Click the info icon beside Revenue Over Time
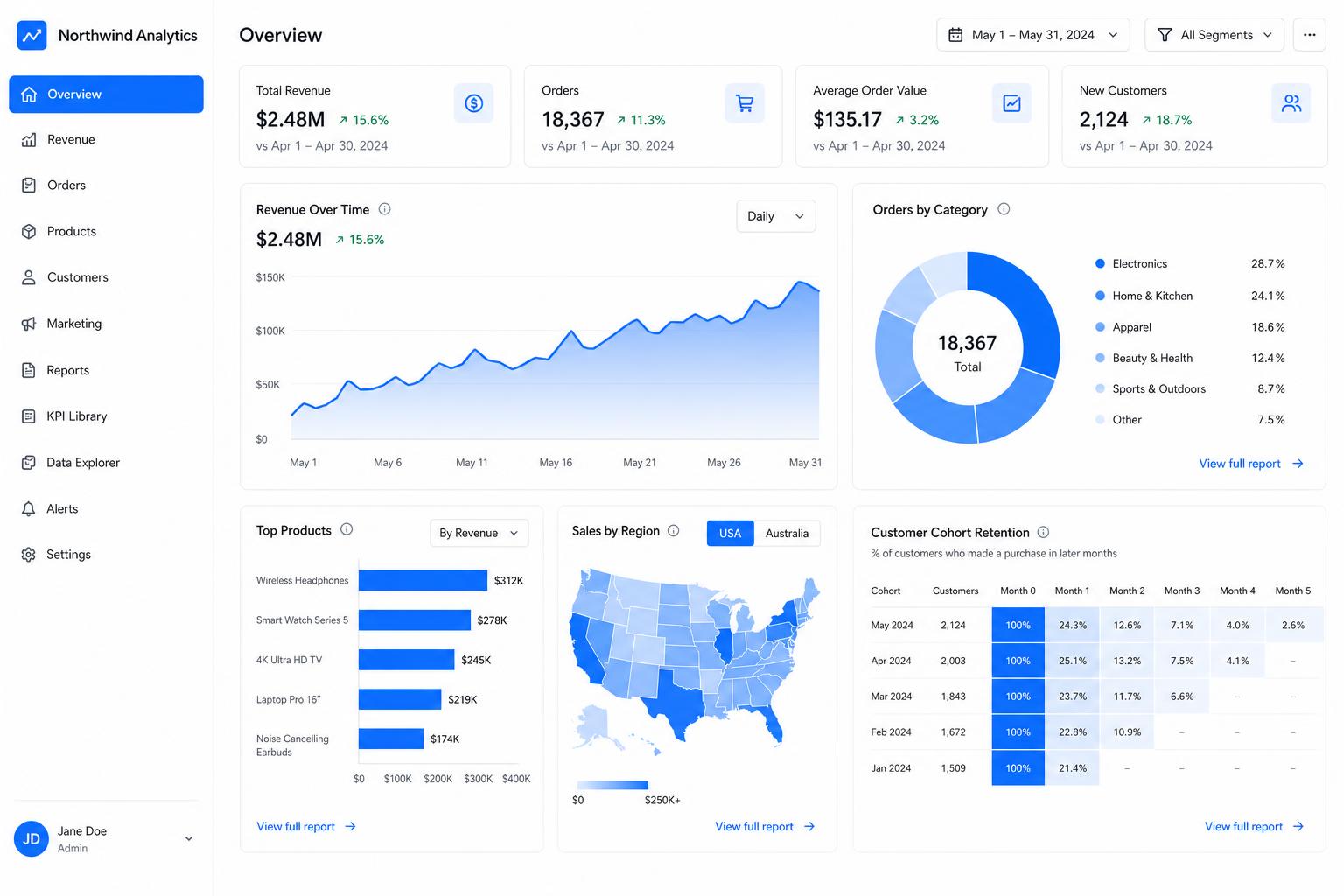 coord(384,209)
